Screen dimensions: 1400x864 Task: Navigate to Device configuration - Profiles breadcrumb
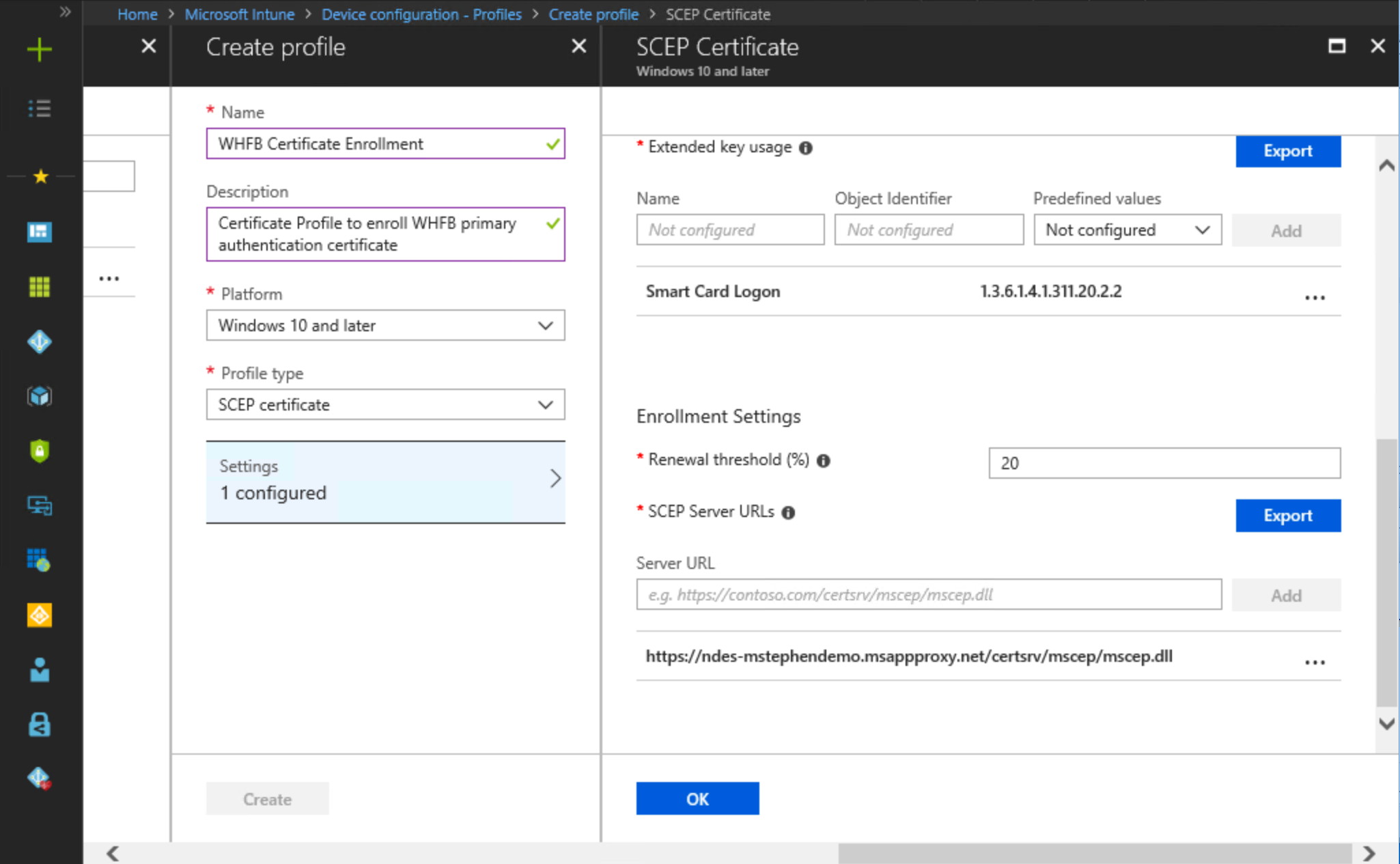point(421,14)
